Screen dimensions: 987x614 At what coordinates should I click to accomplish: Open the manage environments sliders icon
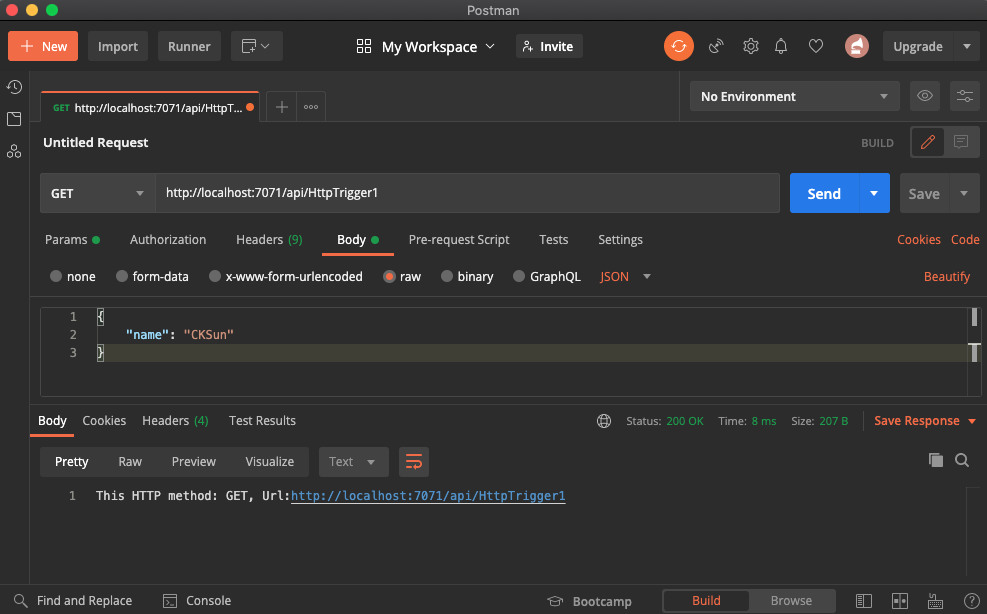[x=964, y=96]
